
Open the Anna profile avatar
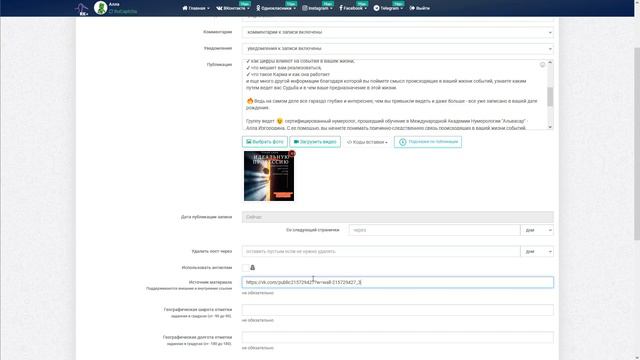(x=100, y=8)
